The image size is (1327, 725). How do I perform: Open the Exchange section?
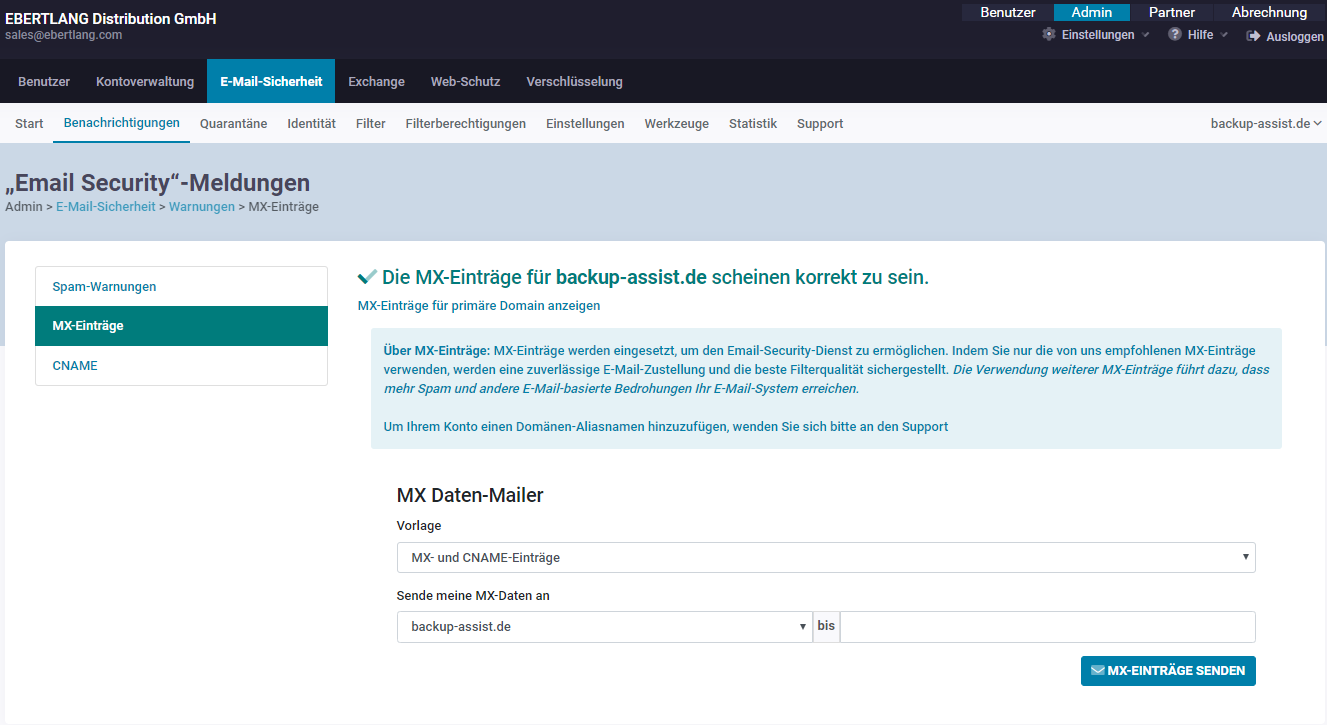376,81
